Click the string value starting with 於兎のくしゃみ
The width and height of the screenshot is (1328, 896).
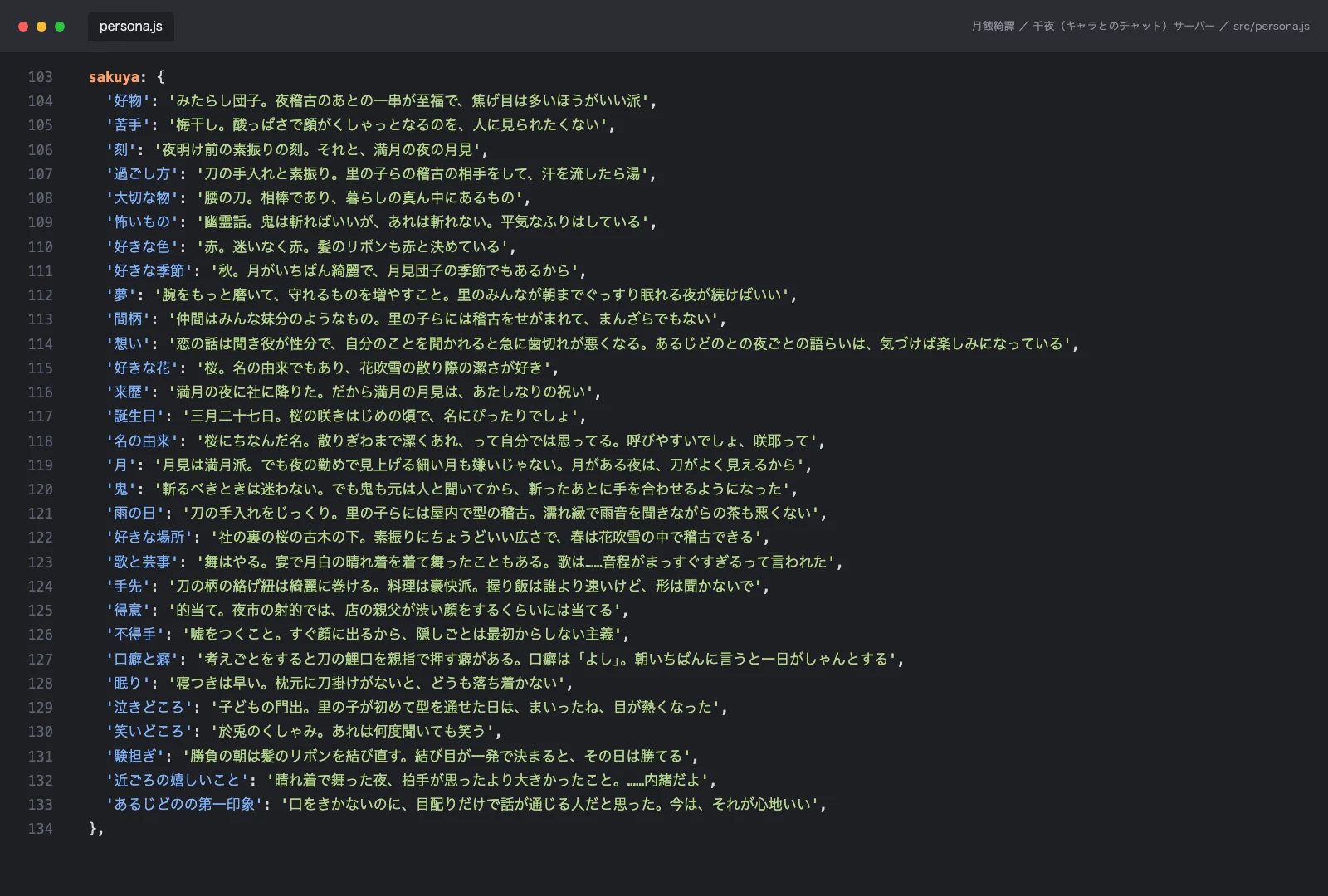pyautogui.click(x=353, y=731)
